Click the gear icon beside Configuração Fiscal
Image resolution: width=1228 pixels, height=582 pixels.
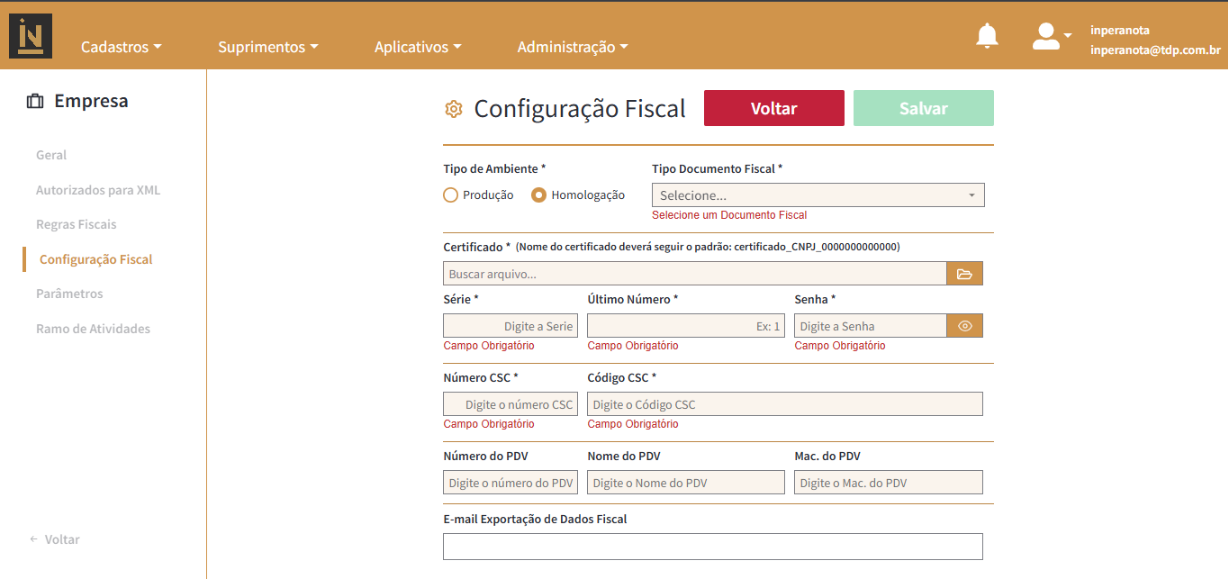(x=453, y=109)
